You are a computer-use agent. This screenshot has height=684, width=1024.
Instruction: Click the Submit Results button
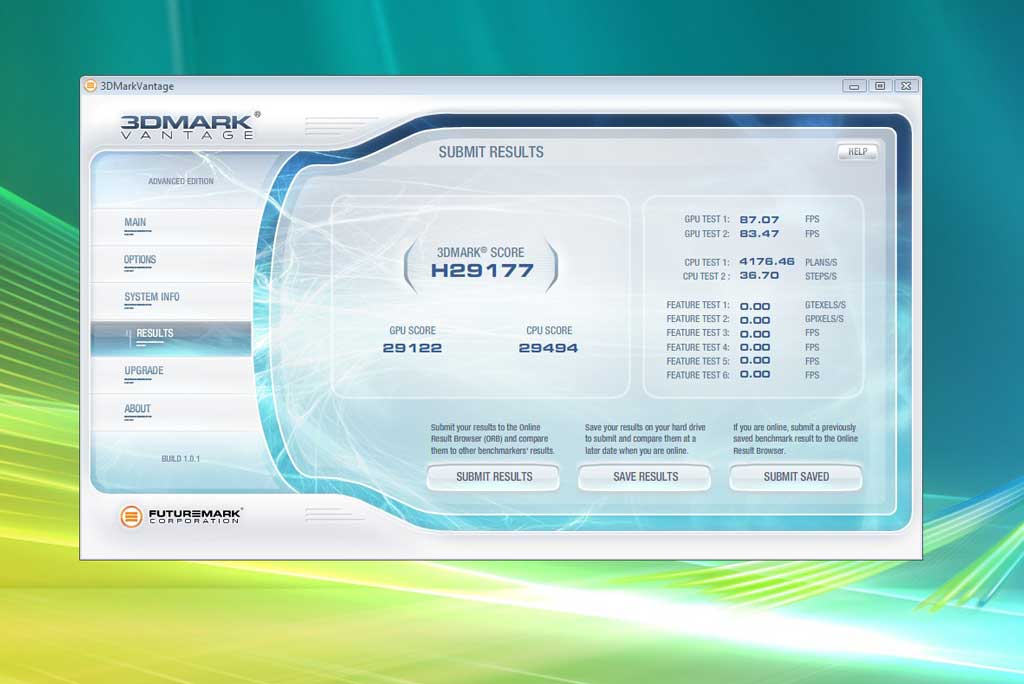494,477
